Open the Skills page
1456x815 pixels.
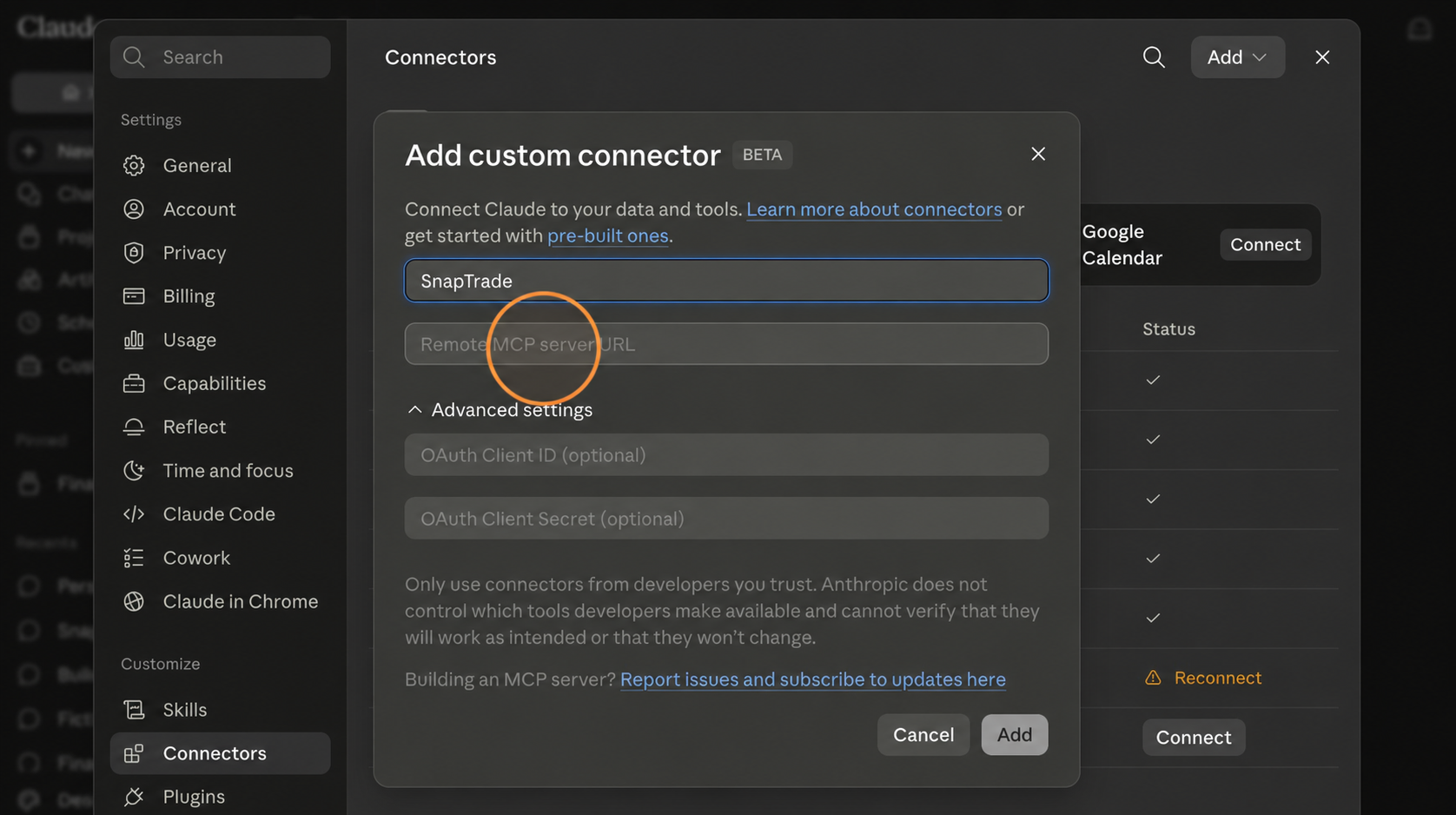point(220,710)
